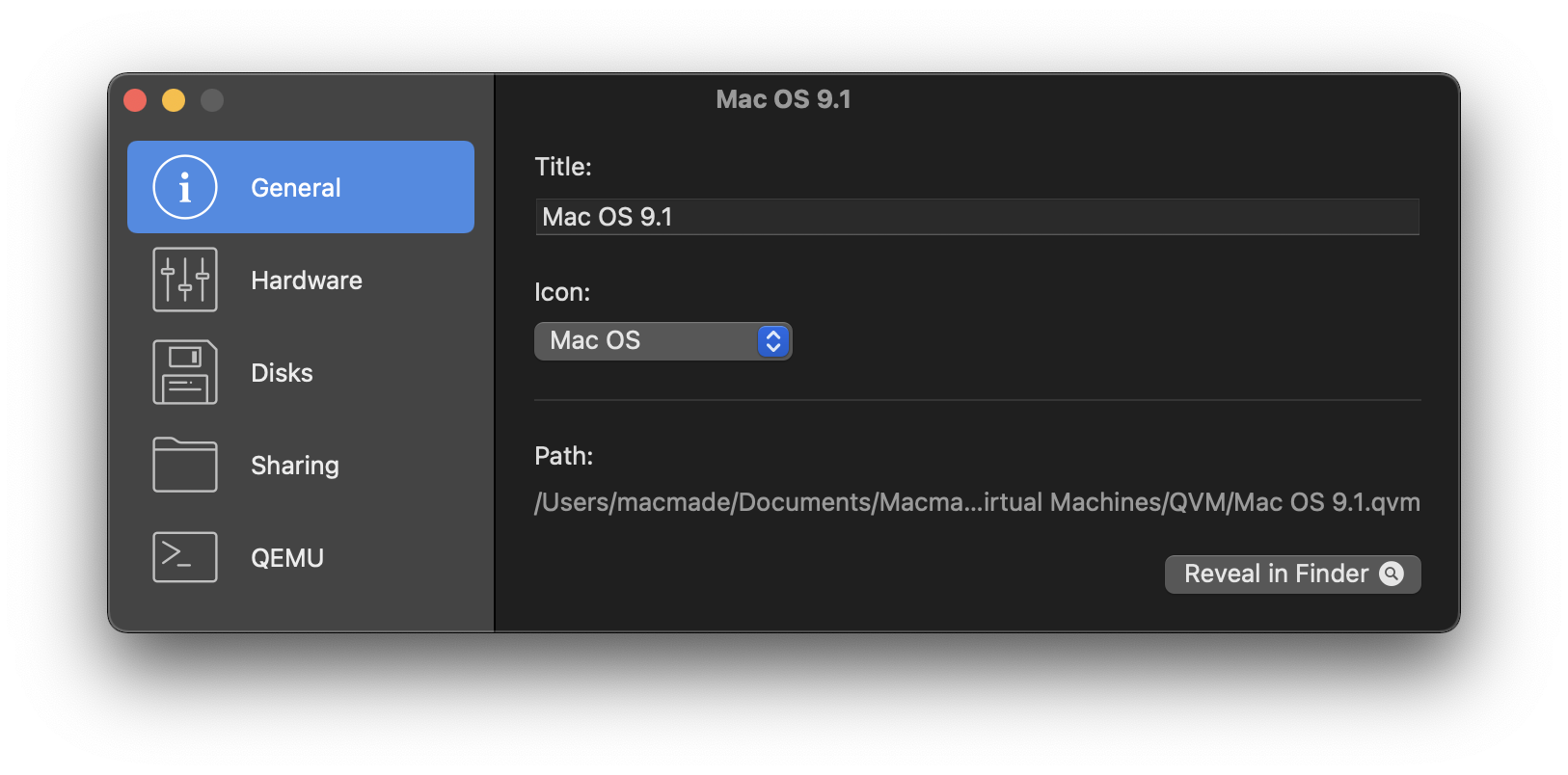Open the QEMU terminal icon
Viewport: 1568px width, 775px height.
[x=185, y=557]
